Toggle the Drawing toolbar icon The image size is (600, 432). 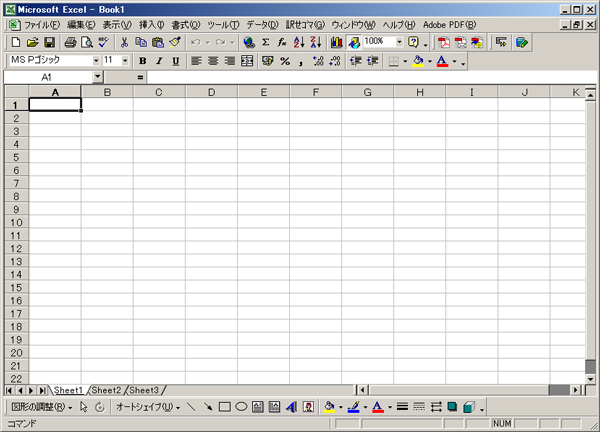(x=354, y=42)
